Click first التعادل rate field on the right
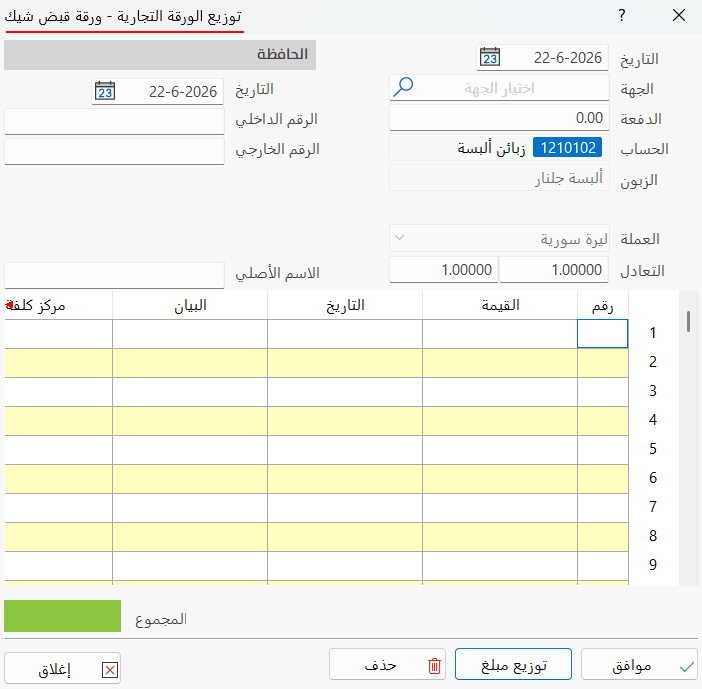This screenshot has width=702, height=689. click(x=554, y=270)
